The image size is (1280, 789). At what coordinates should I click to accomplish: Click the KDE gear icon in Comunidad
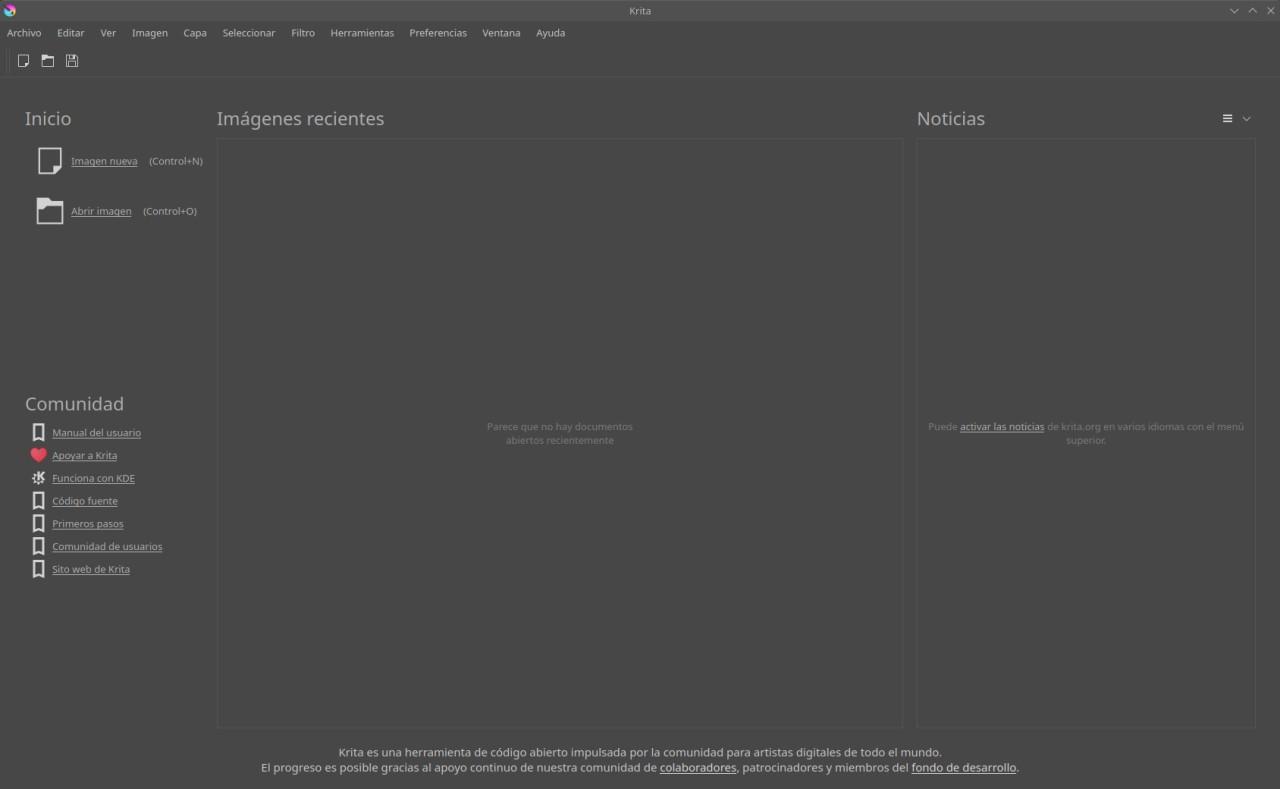[38, 478]
